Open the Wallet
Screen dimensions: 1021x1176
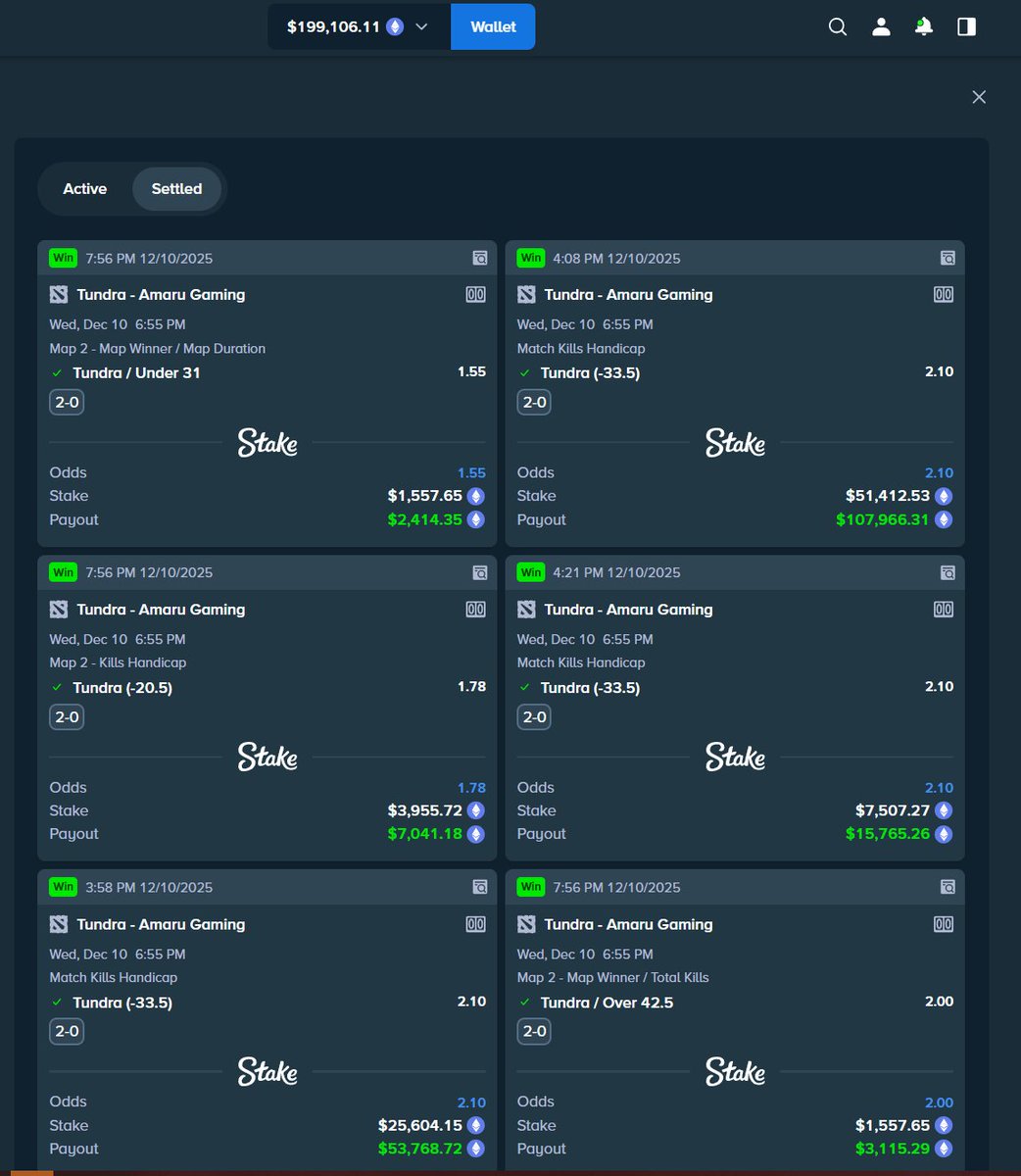pos(492,26)
